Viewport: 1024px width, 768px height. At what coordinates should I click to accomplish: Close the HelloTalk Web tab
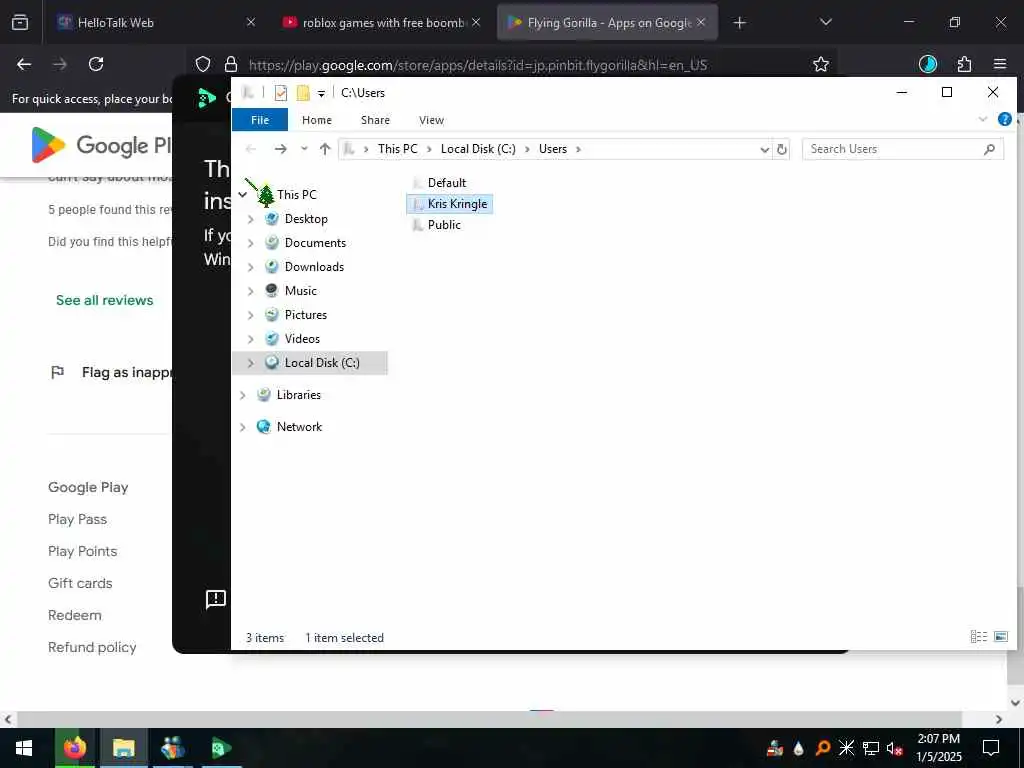click(251, 22)
